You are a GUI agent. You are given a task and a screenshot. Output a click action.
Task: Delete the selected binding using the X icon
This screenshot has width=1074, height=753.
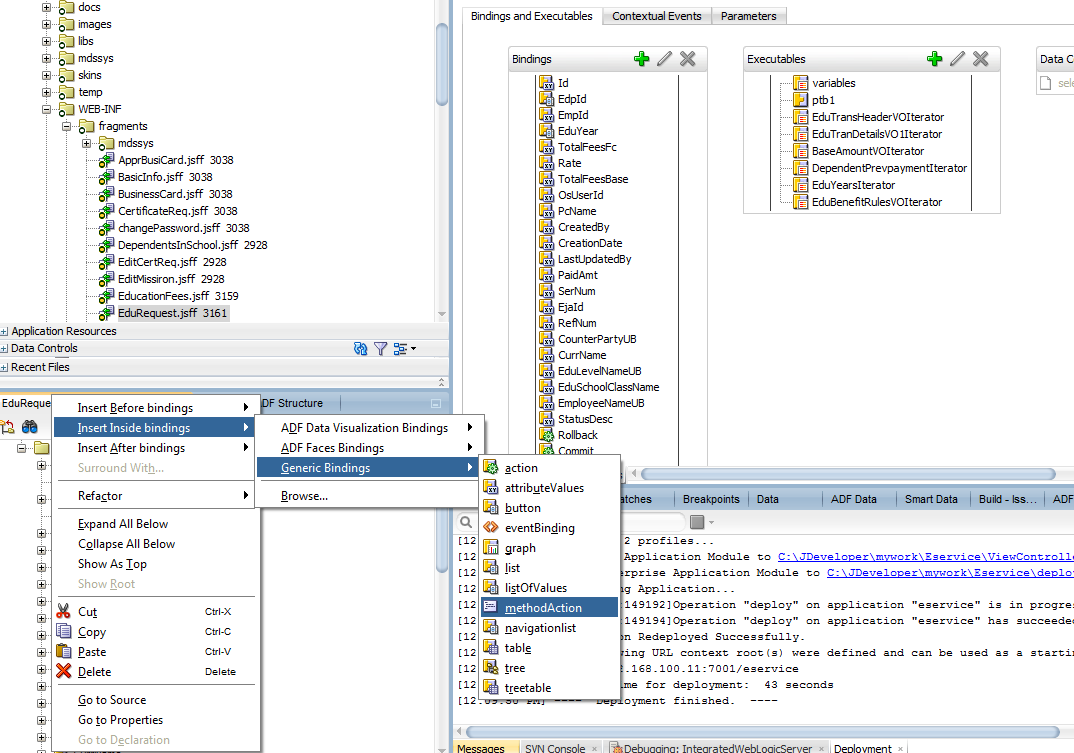click(688, 59)
